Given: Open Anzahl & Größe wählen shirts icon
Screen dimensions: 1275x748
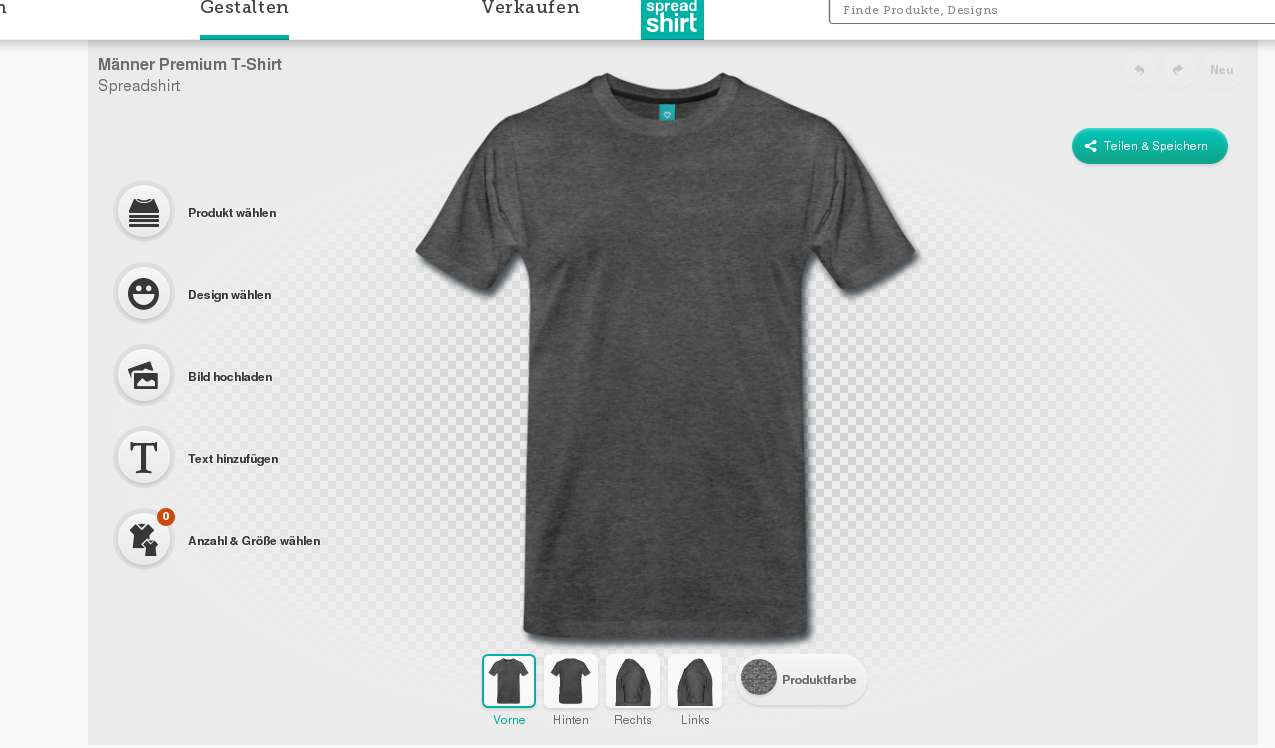Looking at the screenshot, I should tap(144, 539).
